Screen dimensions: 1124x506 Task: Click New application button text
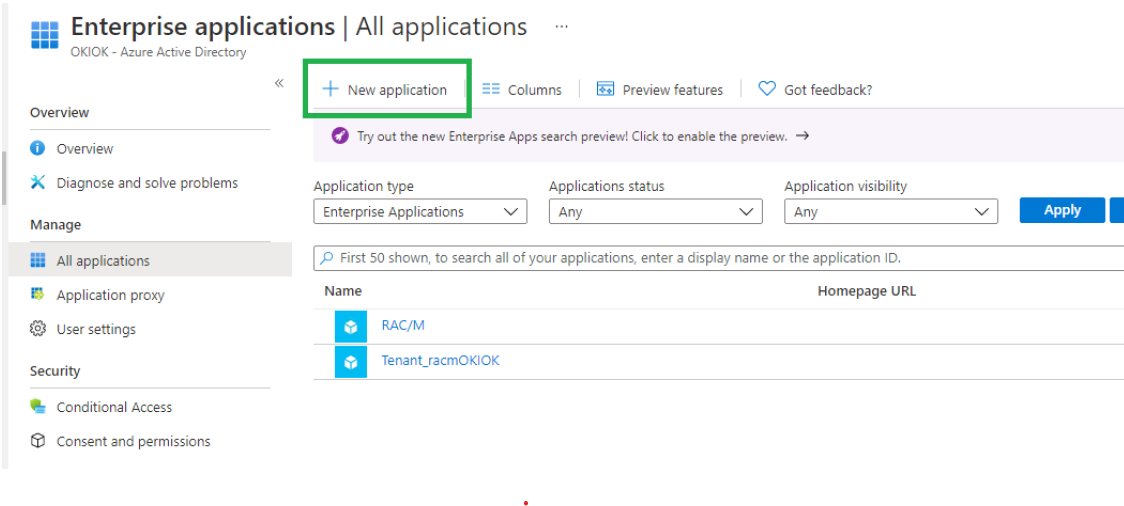[x=397, y=90]
